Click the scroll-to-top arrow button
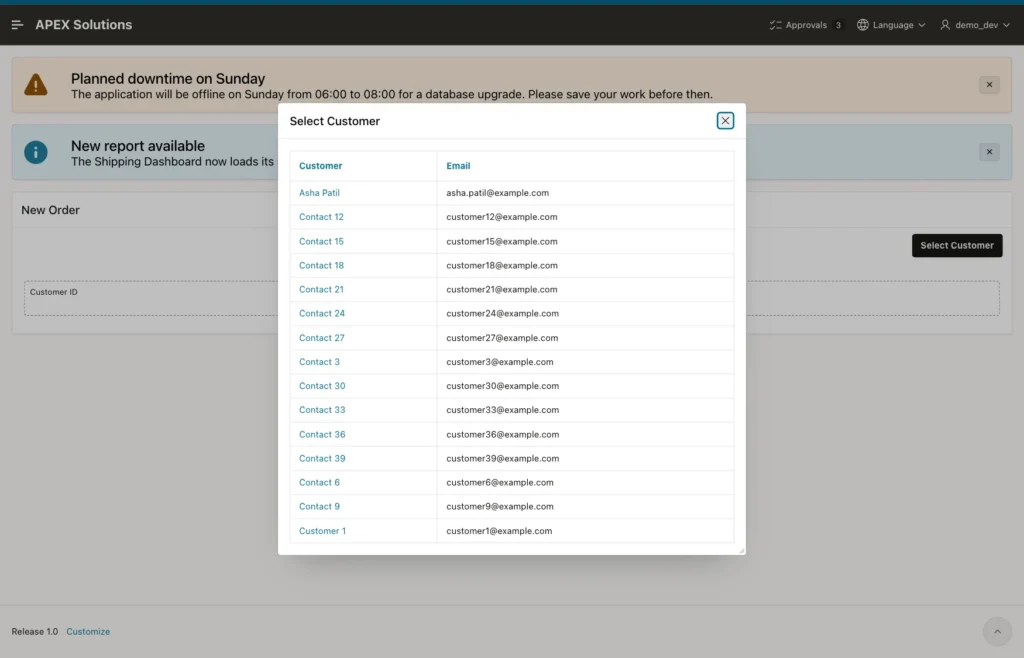The width and height of the screenshot is (1024, 658). click(x=997, y=631)
